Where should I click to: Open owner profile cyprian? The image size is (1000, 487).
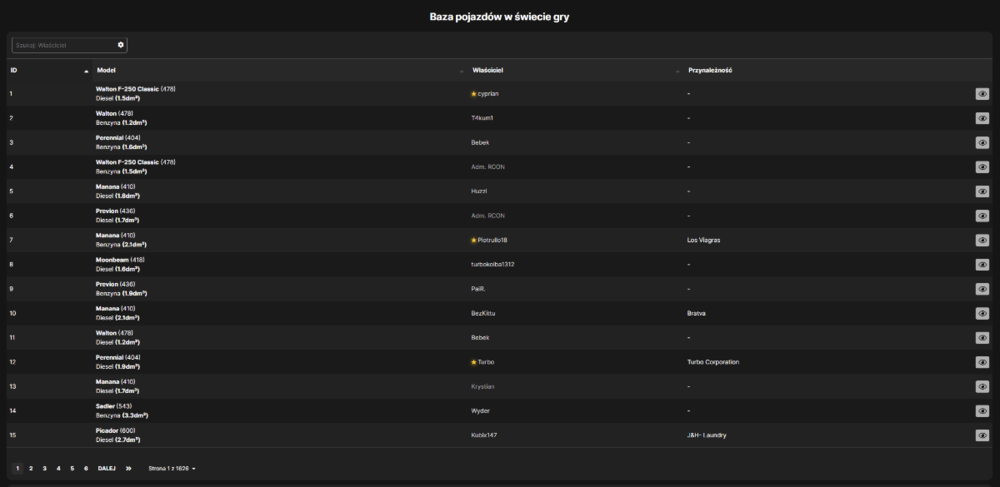[488, 94]
